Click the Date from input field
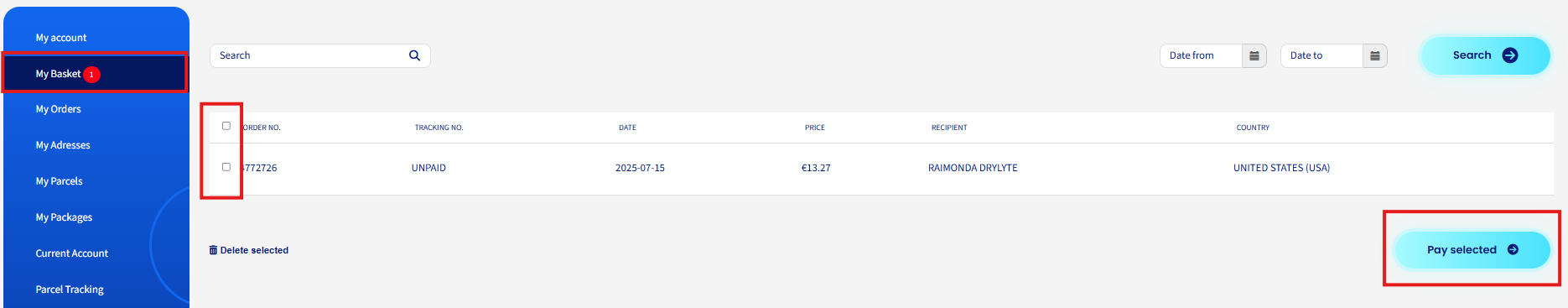Viewport: 1568px width, 308px height. click(x=1201, y=55)
